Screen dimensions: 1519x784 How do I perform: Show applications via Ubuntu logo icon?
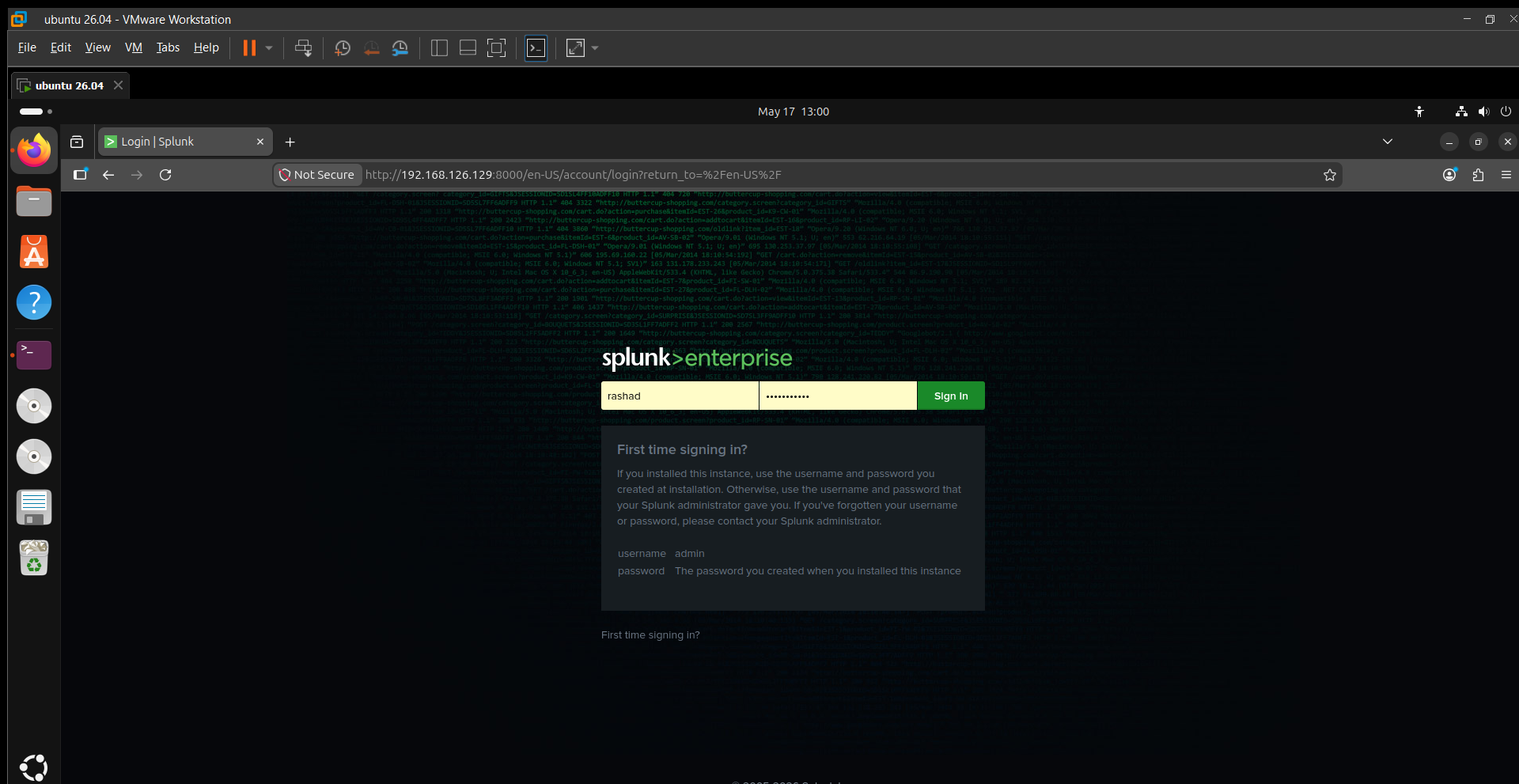point(34,767)
